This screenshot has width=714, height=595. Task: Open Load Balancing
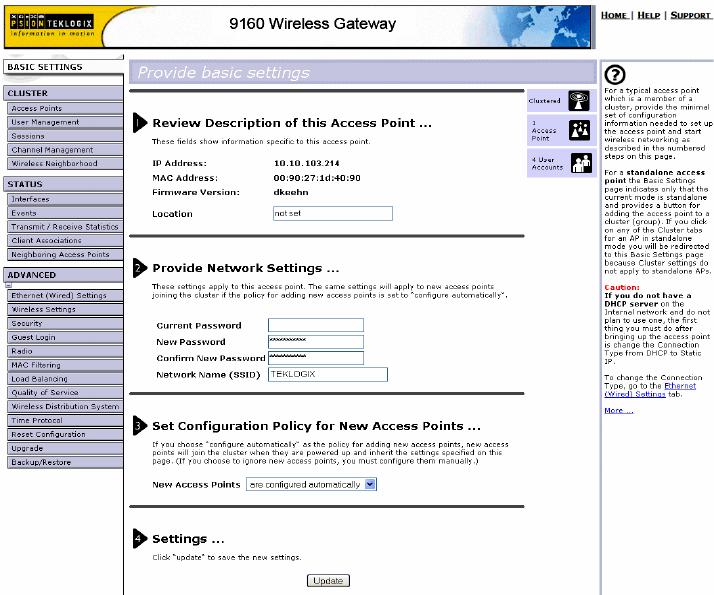click(x=65, y=379)
